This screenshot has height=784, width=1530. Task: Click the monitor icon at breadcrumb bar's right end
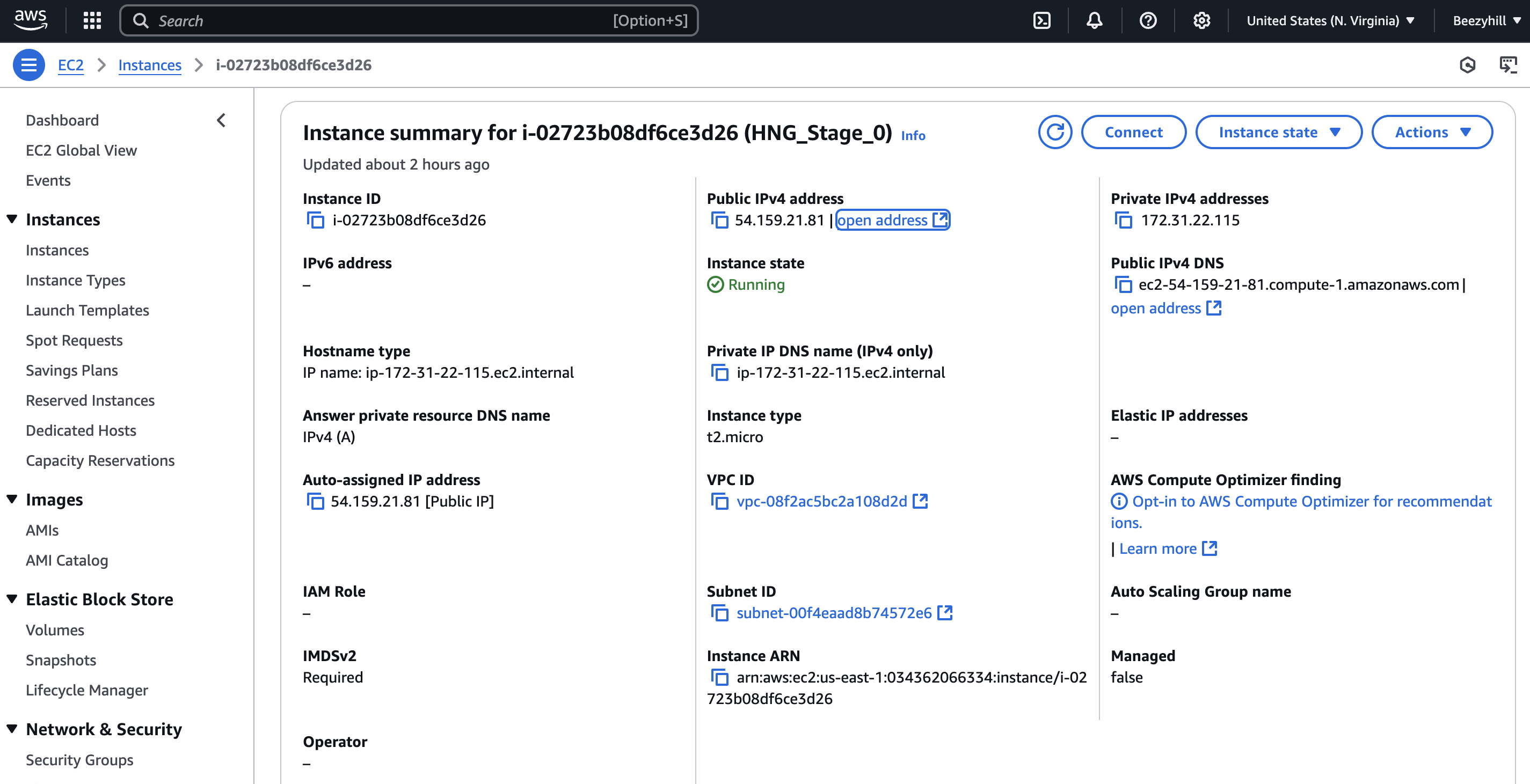pos(1508,65)
